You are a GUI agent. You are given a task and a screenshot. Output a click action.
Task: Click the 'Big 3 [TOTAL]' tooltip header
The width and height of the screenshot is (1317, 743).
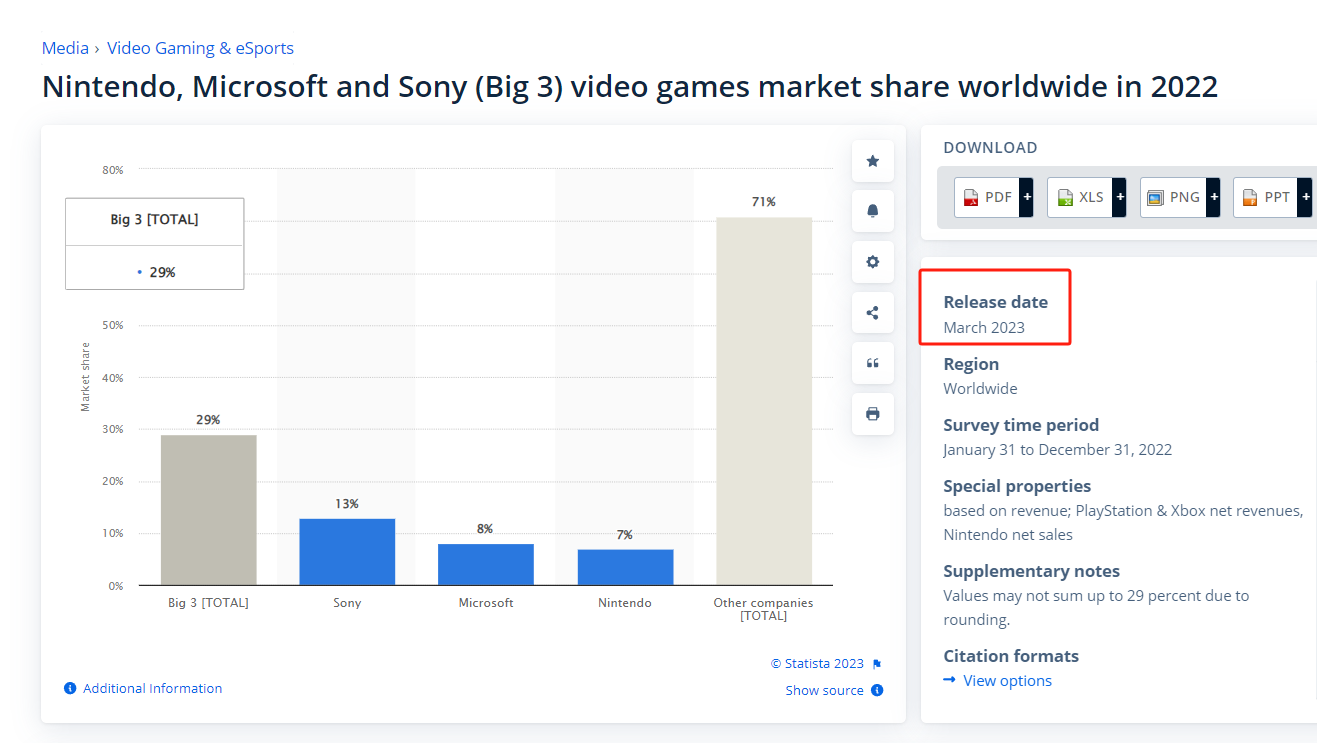point(154,220)
